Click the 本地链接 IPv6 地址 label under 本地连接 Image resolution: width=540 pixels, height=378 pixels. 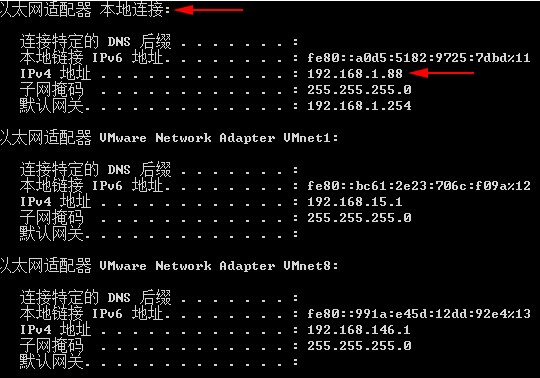91,57
